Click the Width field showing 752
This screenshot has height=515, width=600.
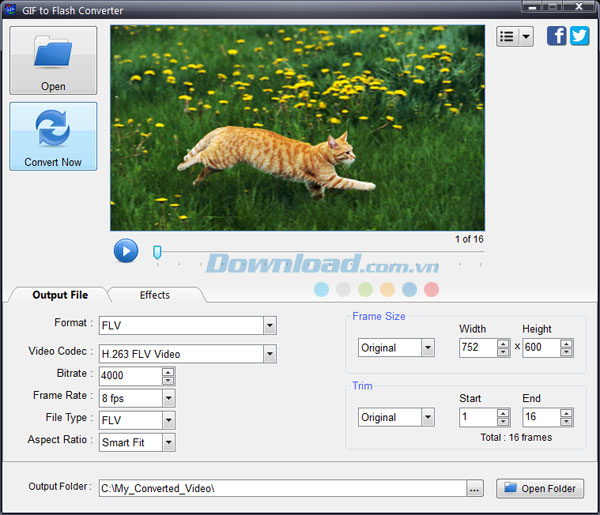478,348
